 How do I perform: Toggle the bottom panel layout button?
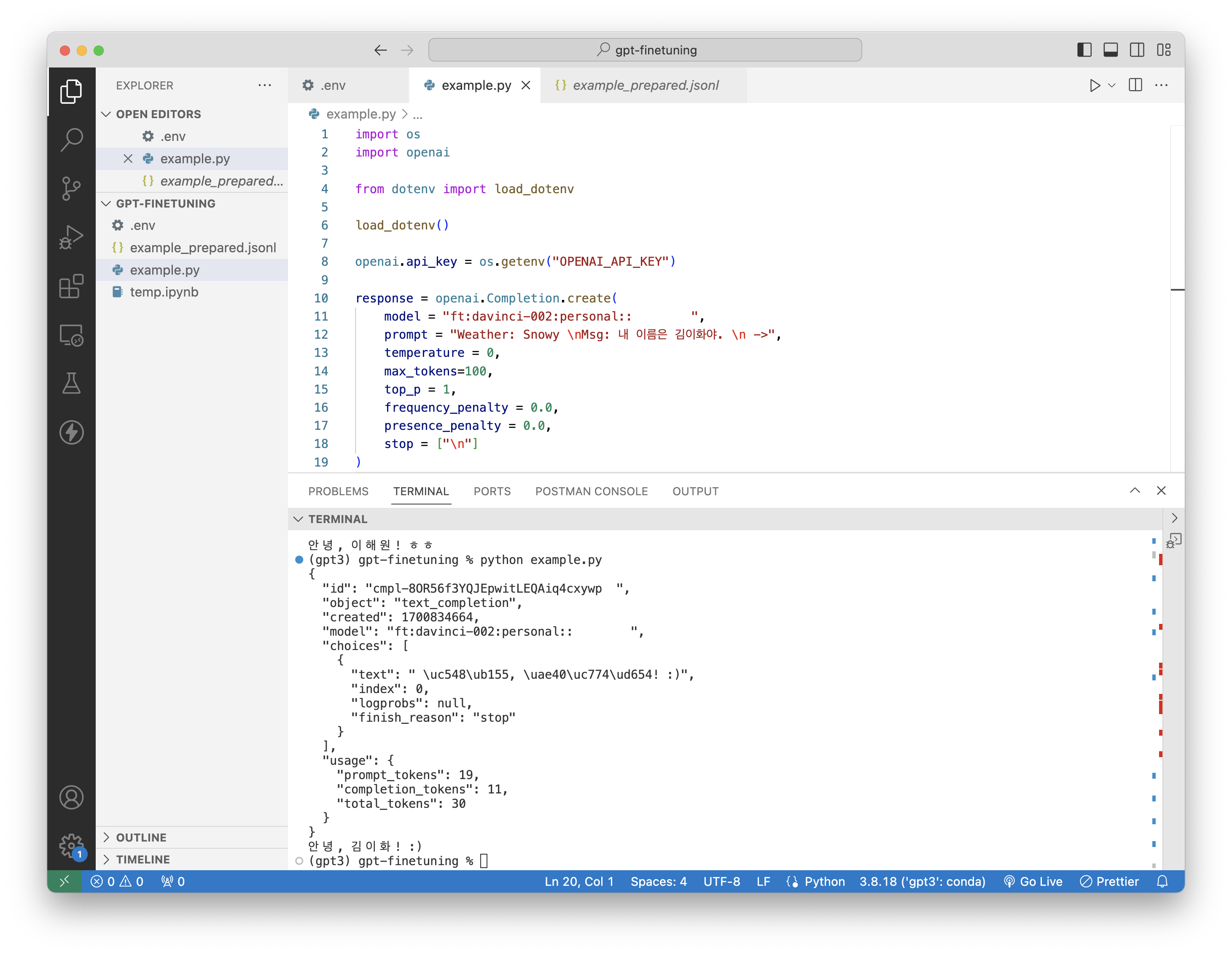[1111, 50]
